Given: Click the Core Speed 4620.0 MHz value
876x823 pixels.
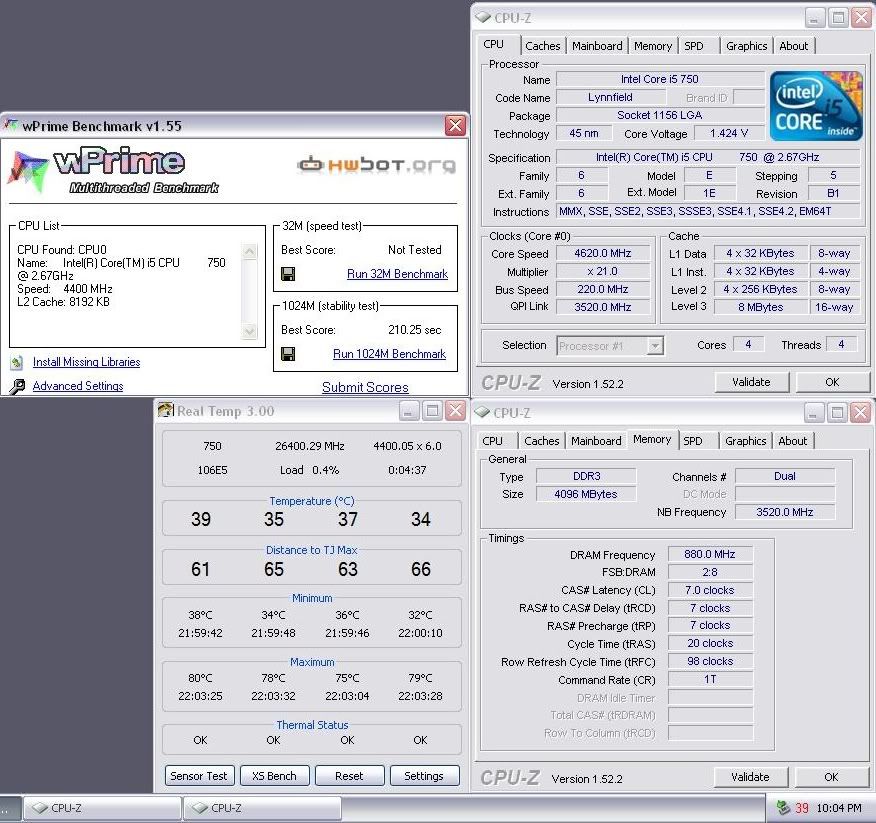Looking at the screenshot, I should tap(602, 253).
